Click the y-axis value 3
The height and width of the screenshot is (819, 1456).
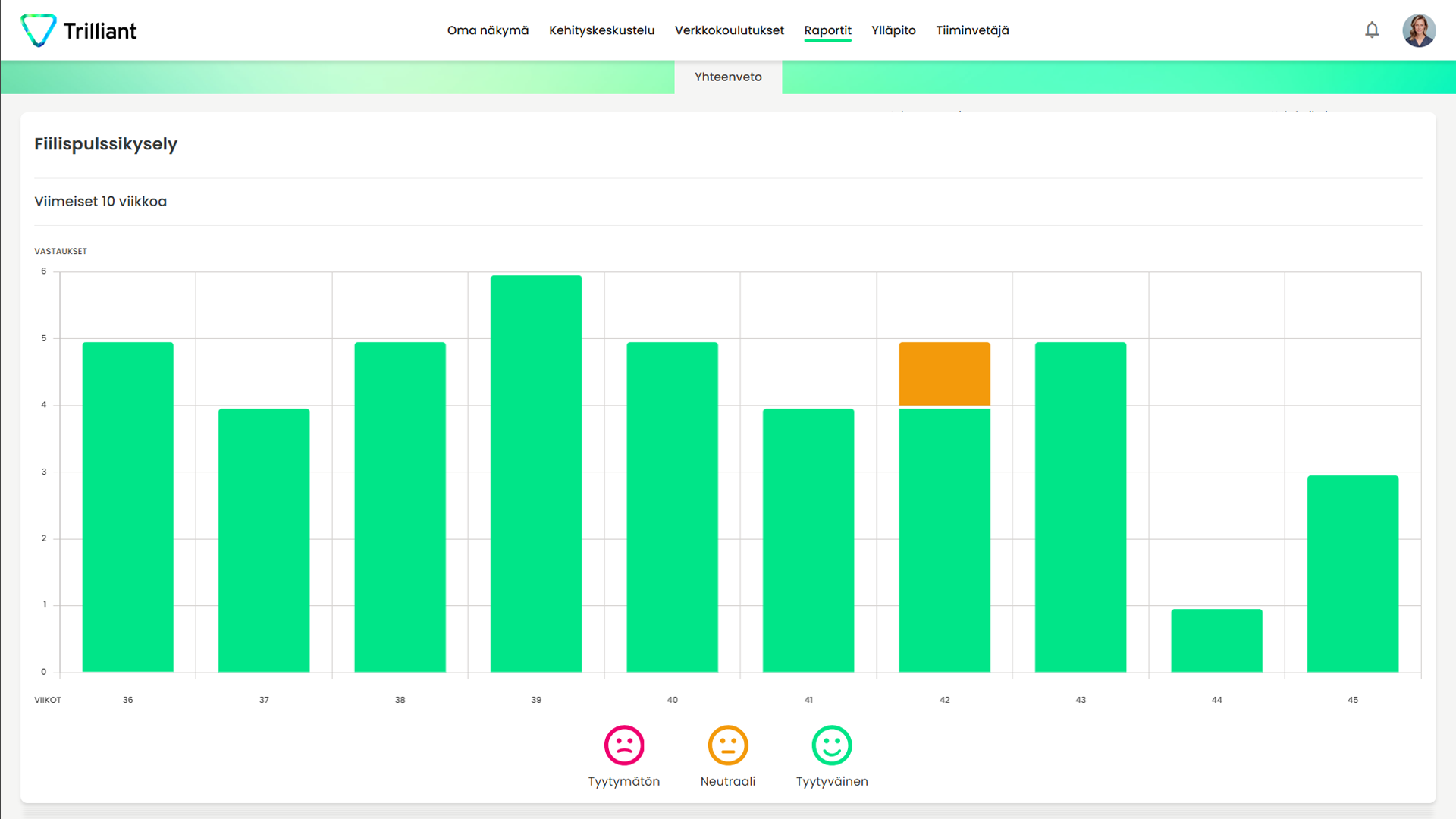tap(44, 472)
